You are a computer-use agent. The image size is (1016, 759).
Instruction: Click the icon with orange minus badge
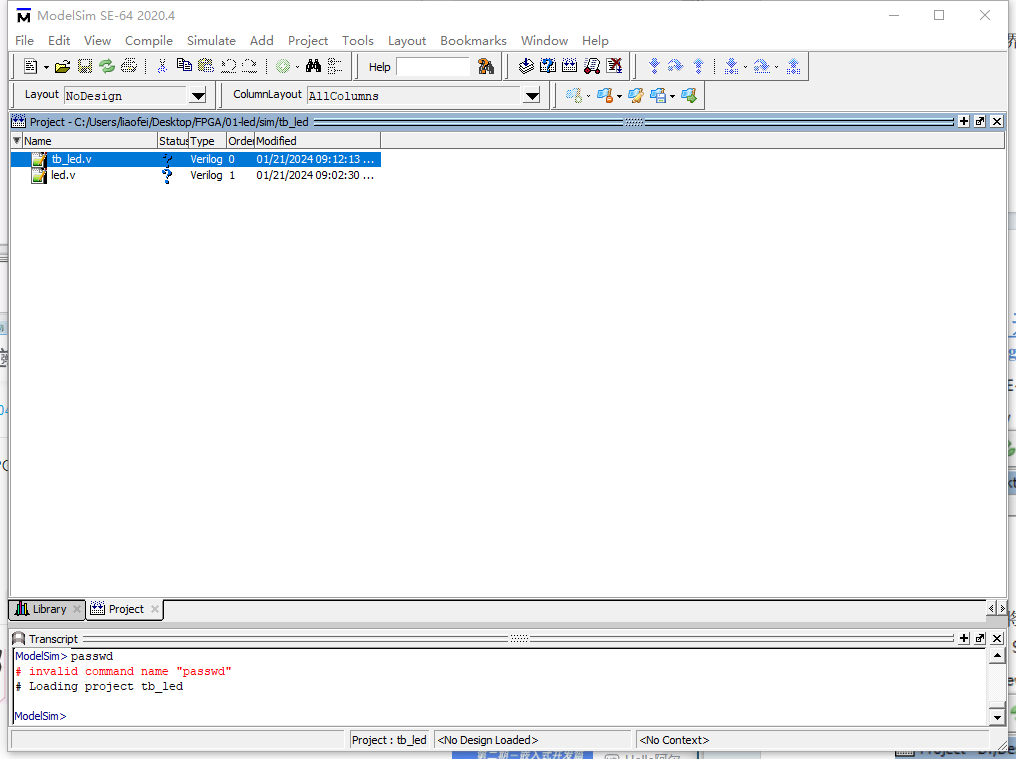[x=605, y=96]
